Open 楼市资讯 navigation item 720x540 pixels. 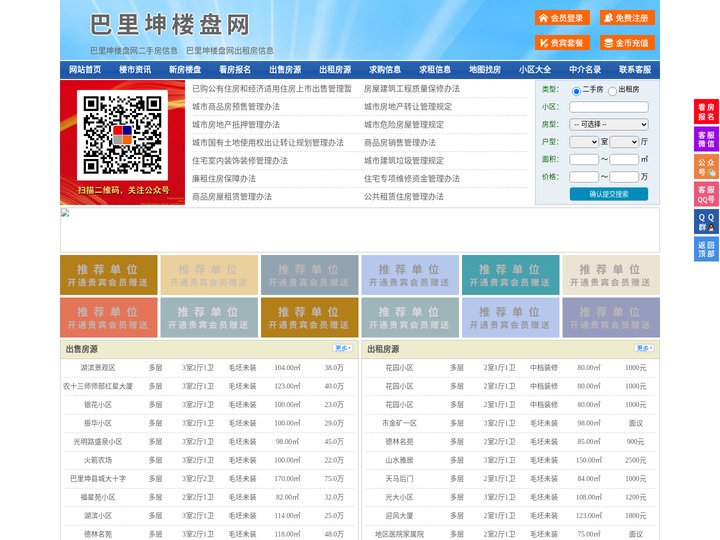coord(135,70)
